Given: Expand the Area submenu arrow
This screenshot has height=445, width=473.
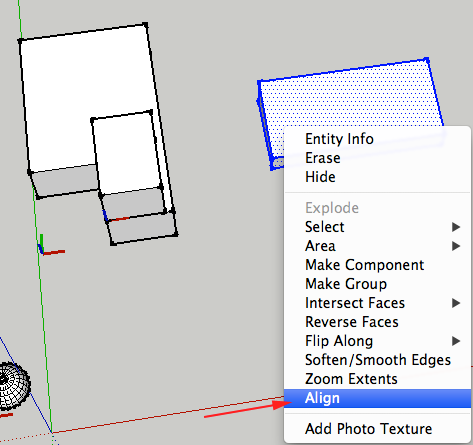Looking at the screenshot, I should [456, 246].
